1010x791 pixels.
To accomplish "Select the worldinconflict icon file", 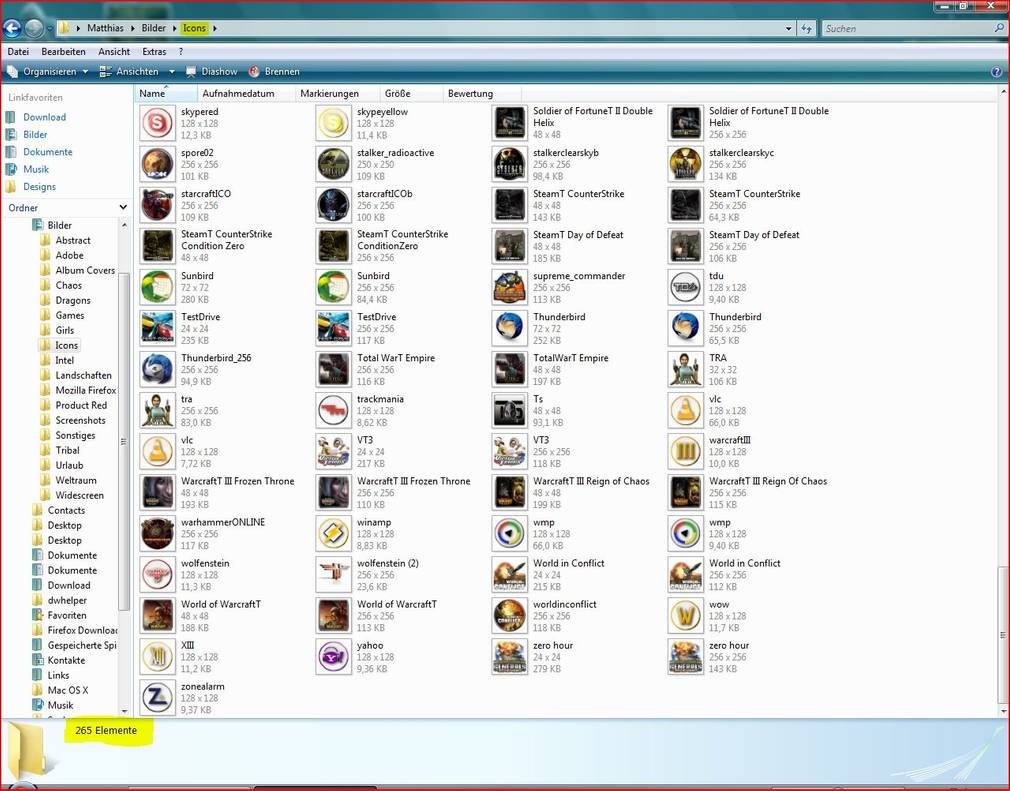I will [x=510, y=616].
